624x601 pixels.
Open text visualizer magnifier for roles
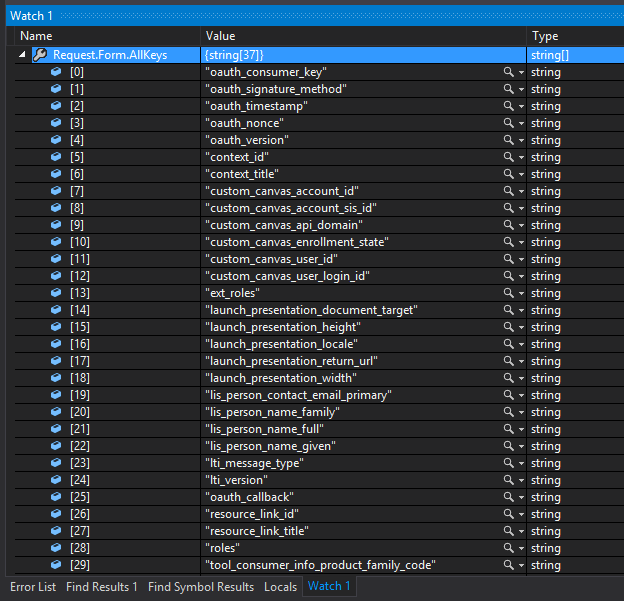[x=508, y=548]
